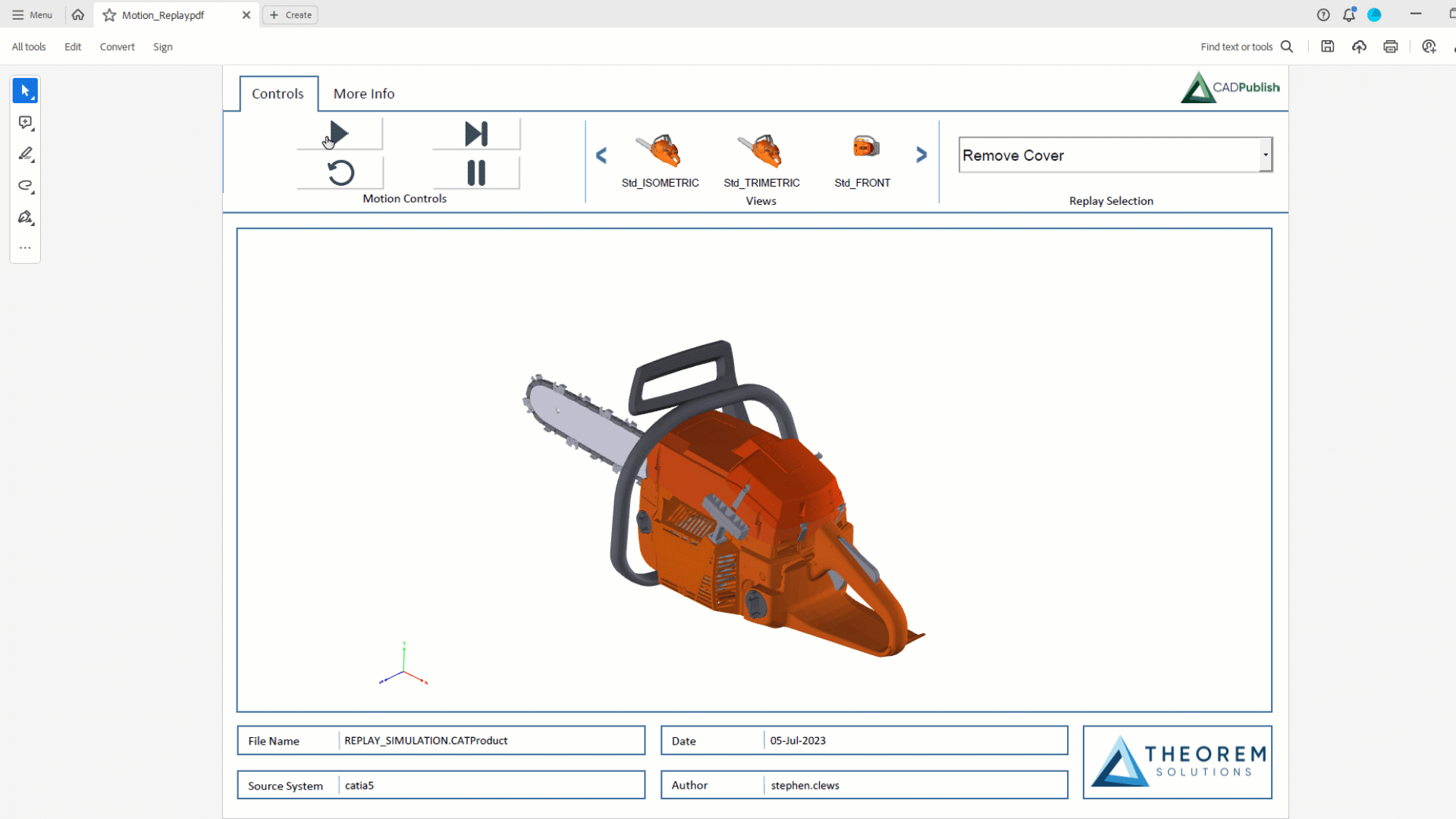Select the Fill & Sign tool

click(24, 218)
